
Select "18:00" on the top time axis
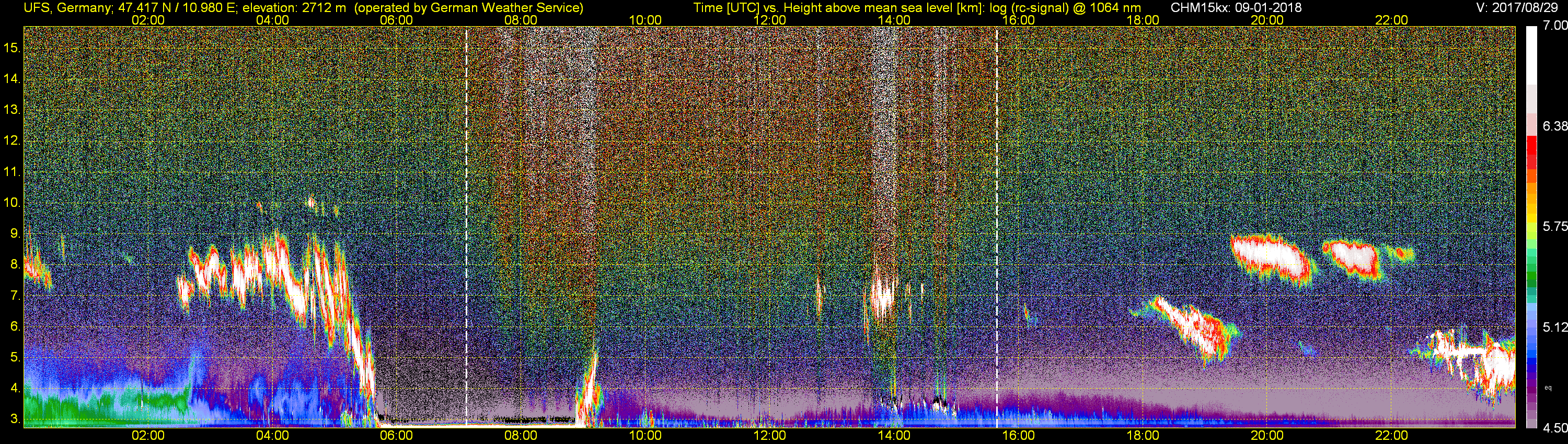tap(1143, 20)
